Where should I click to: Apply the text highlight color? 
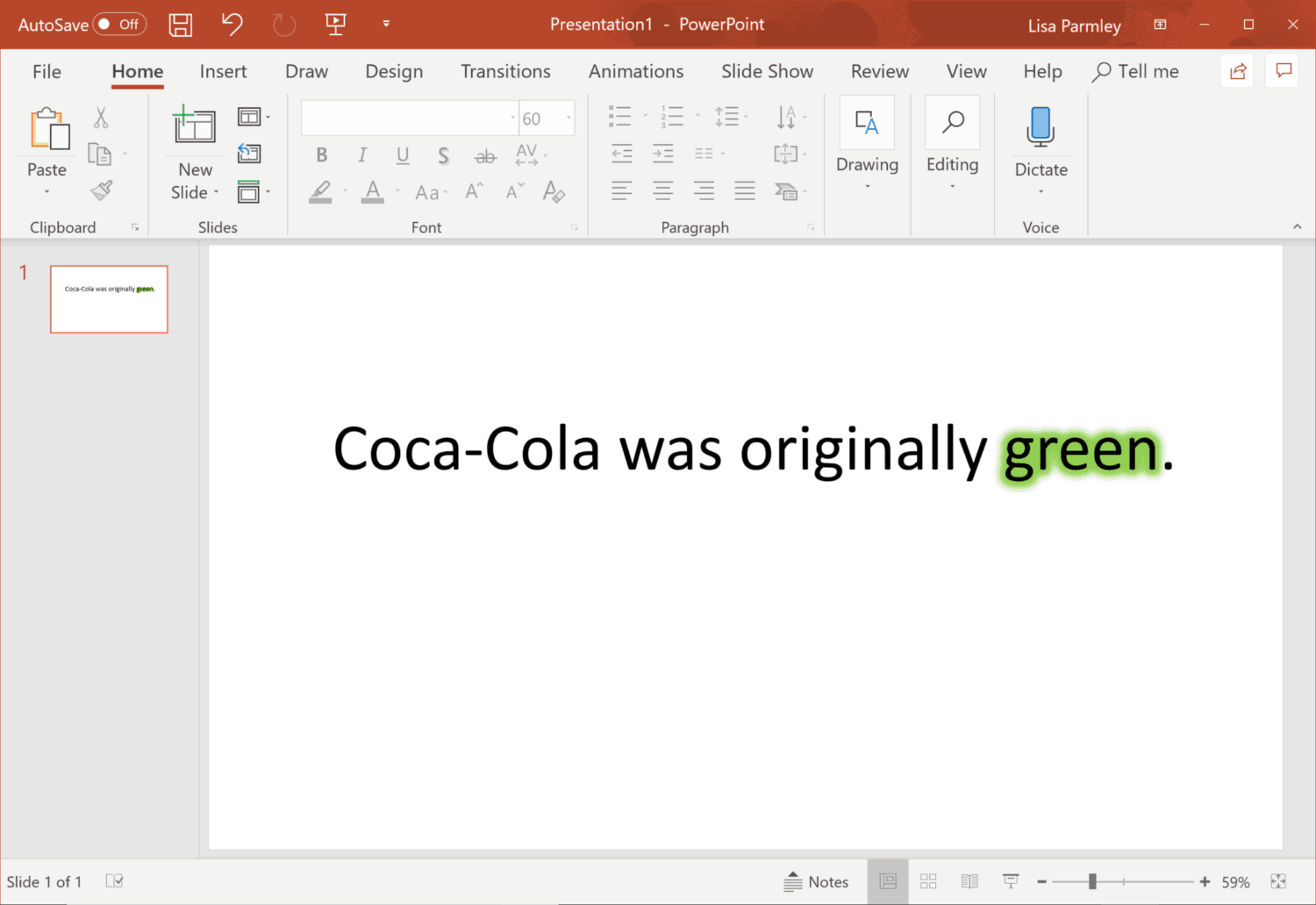point(320,191)
